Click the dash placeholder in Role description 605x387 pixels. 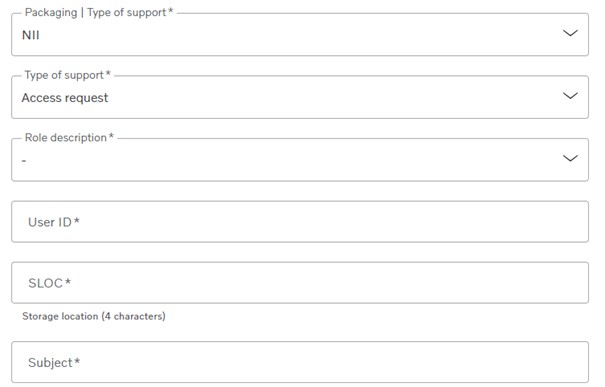pos(24,161)
